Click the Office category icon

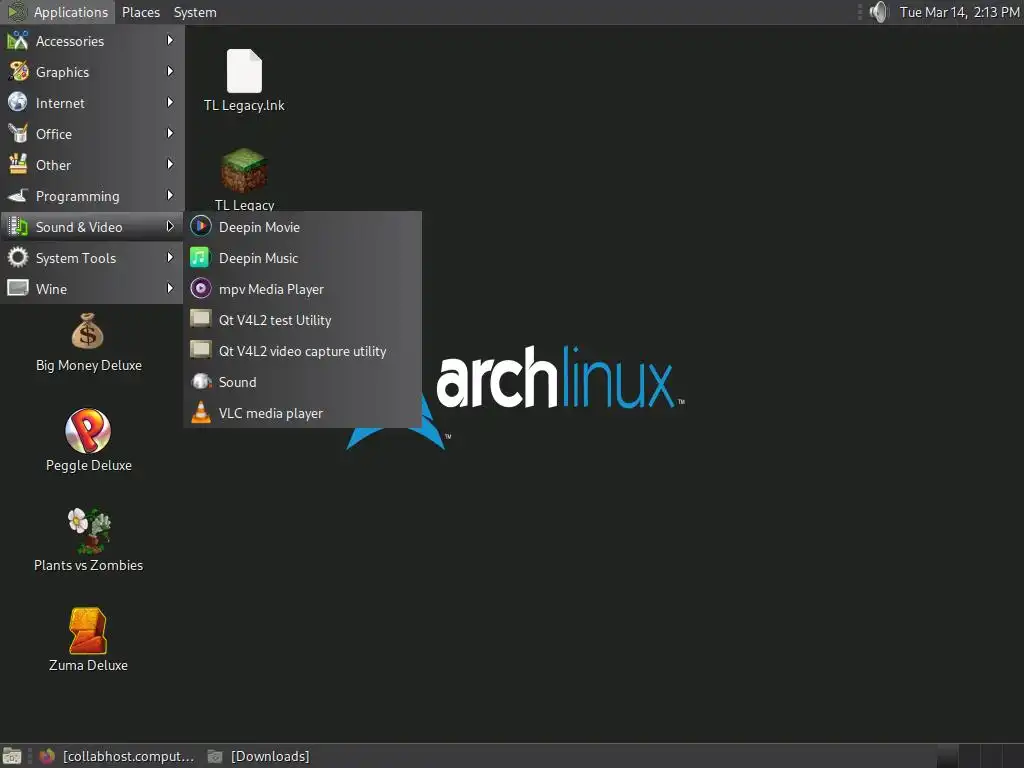(x=18, y=133)
